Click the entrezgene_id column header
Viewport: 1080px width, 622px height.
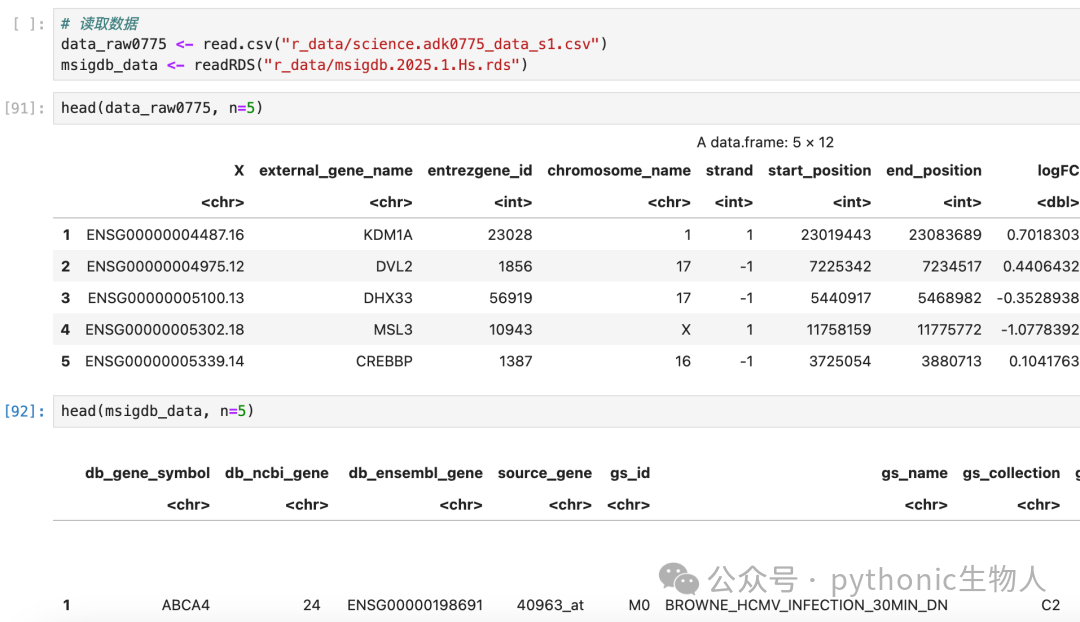click(x=479, y=170)
